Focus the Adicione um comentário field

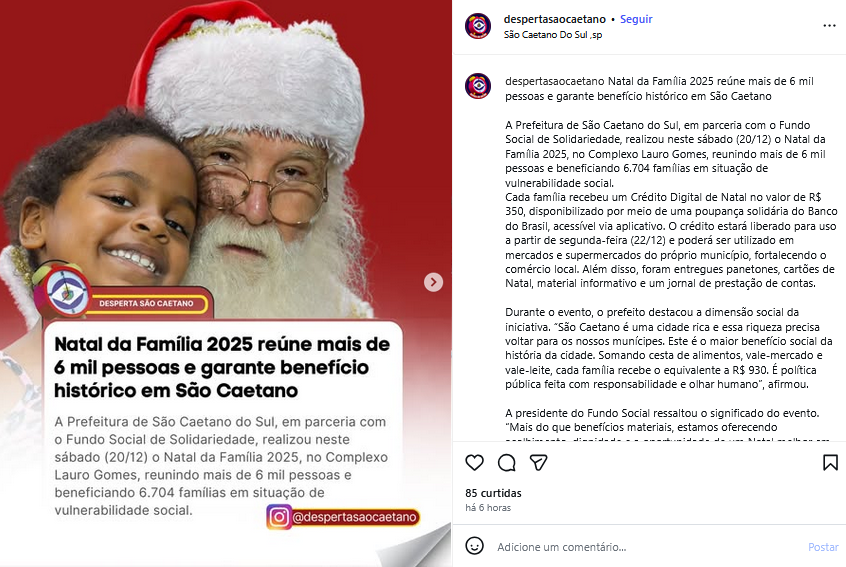647,547
